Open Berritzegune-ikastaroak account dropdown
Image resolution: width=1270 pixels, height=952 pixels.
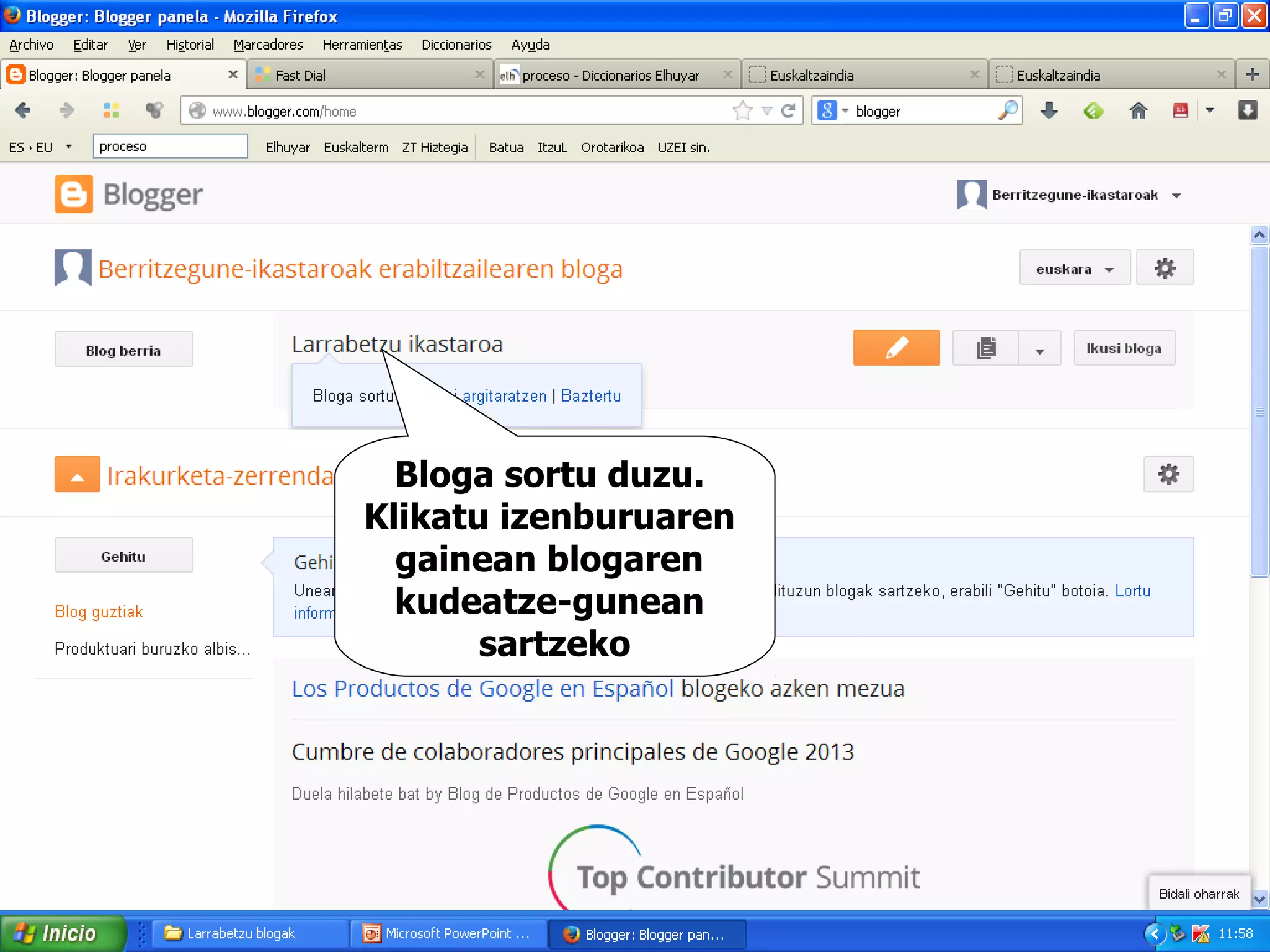point(1177,196)
